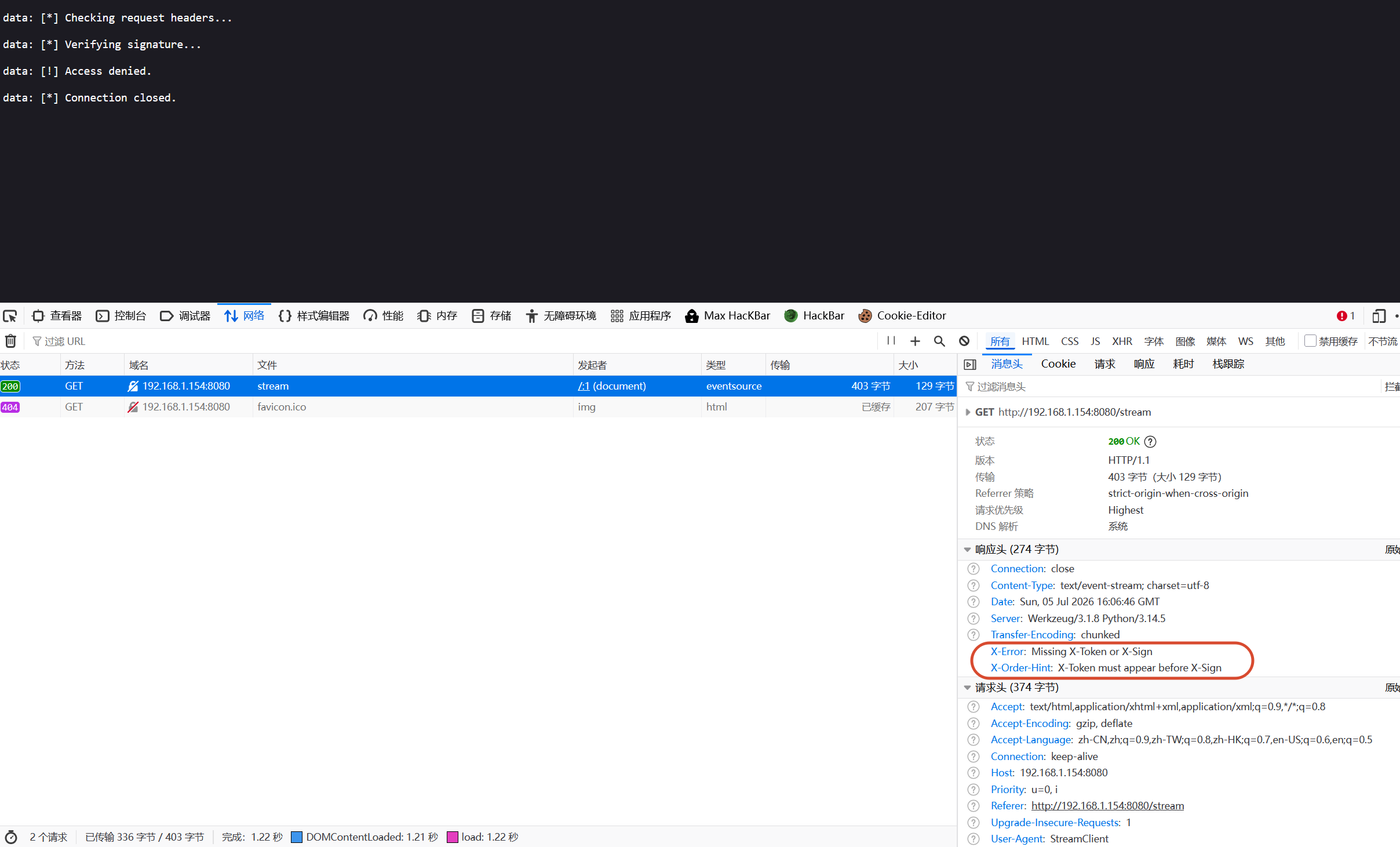Open responsive design mode icon
The width and height of the screenshot is (1400, 847).
[1379, 316]
